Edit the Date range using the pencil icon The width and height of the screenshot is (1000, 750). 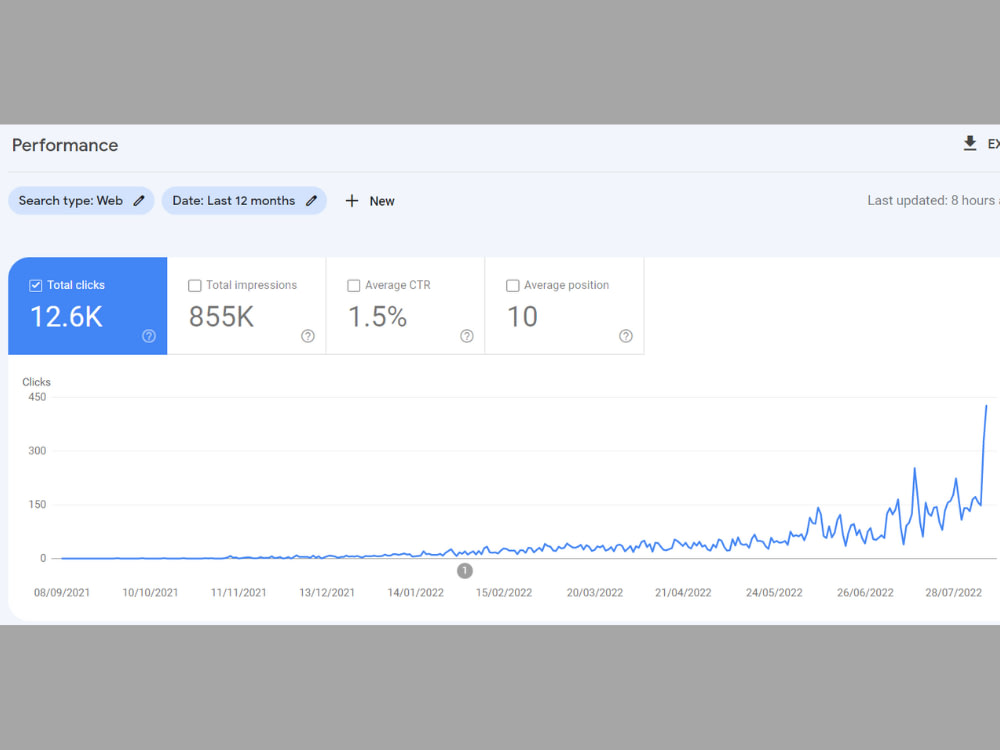click(312, 200)
